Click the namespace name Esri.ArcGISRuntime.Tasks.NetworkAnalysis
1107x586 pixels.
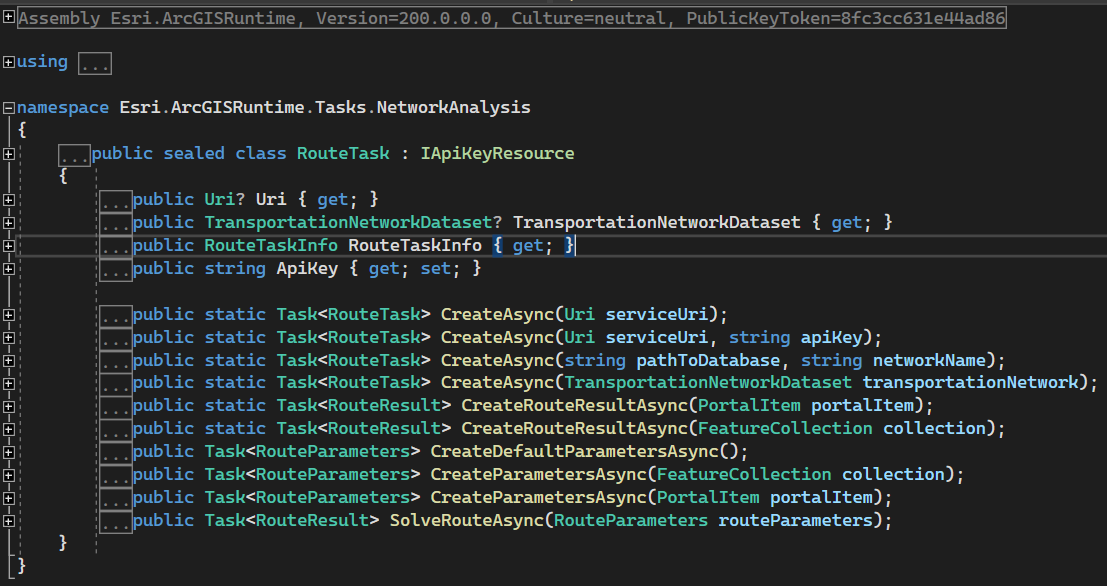(325, 107)
